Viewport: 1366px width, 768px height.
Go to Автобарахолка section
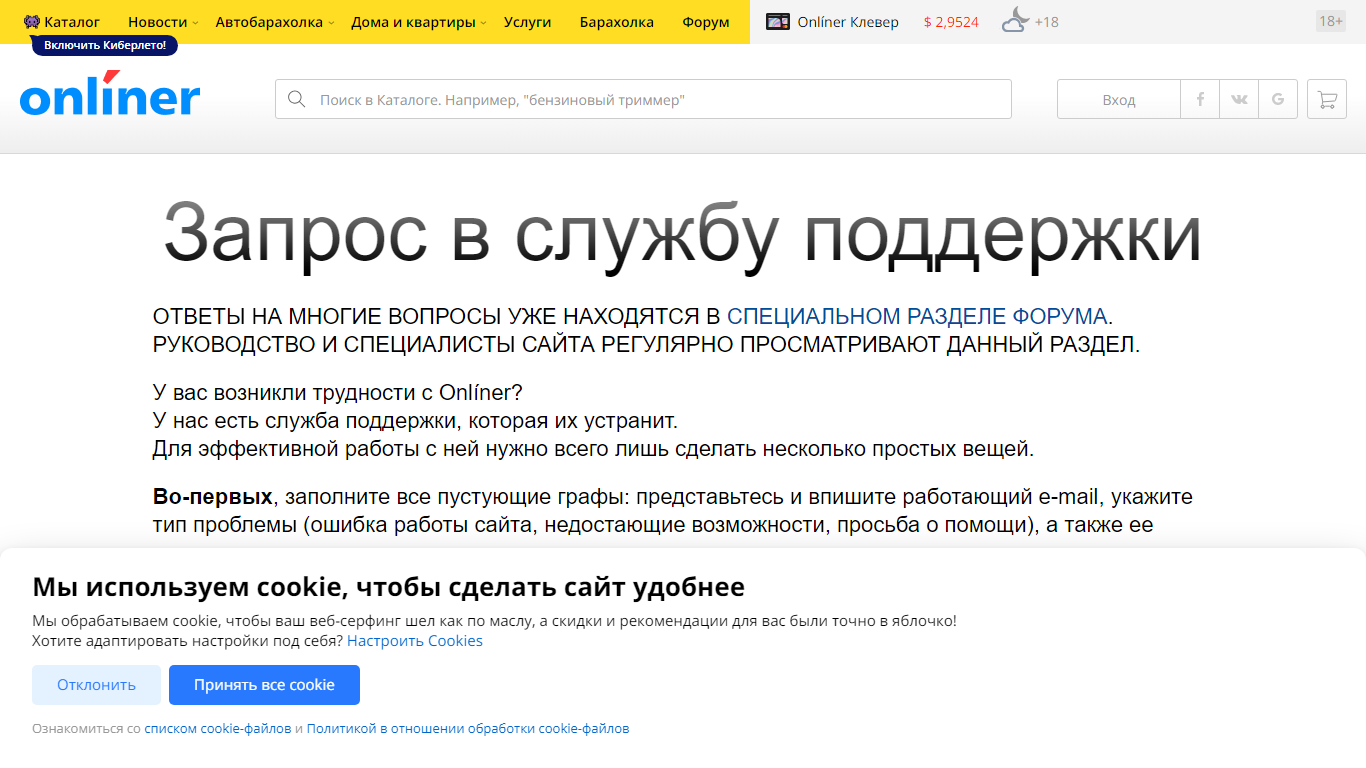[269, 22]
